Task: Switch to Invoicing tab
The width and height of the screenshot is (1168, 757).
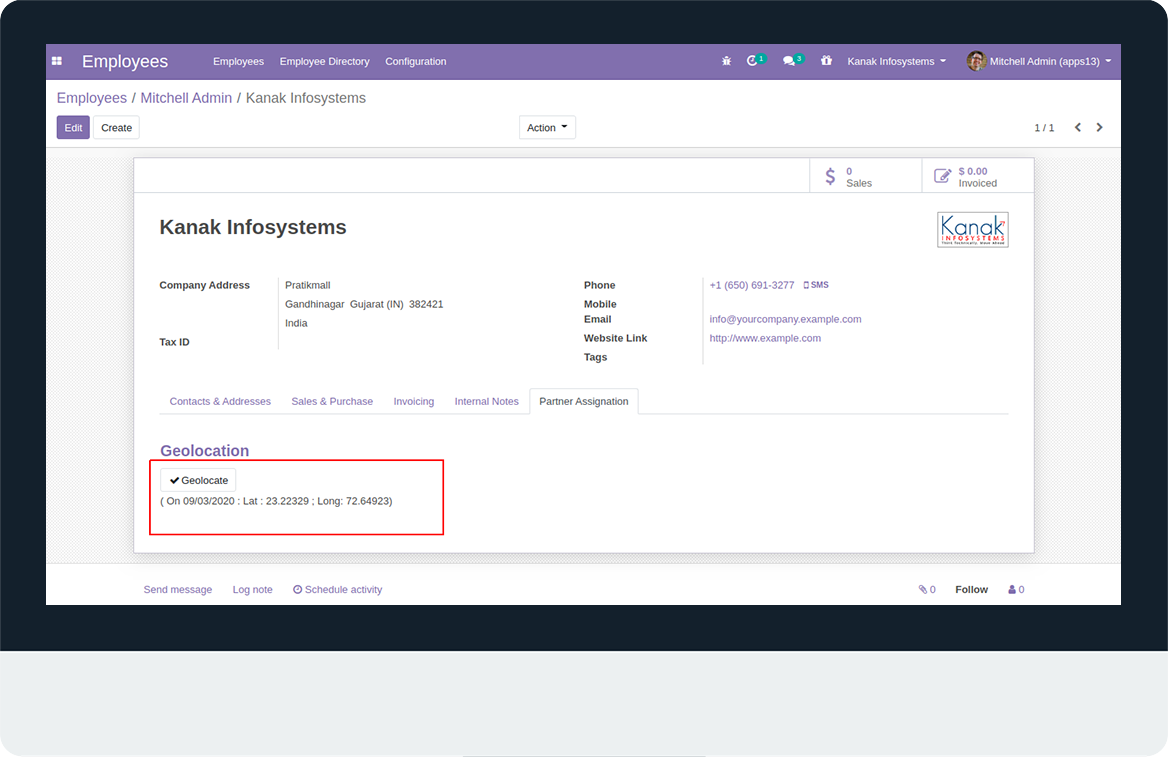Action: coord(413,401)
